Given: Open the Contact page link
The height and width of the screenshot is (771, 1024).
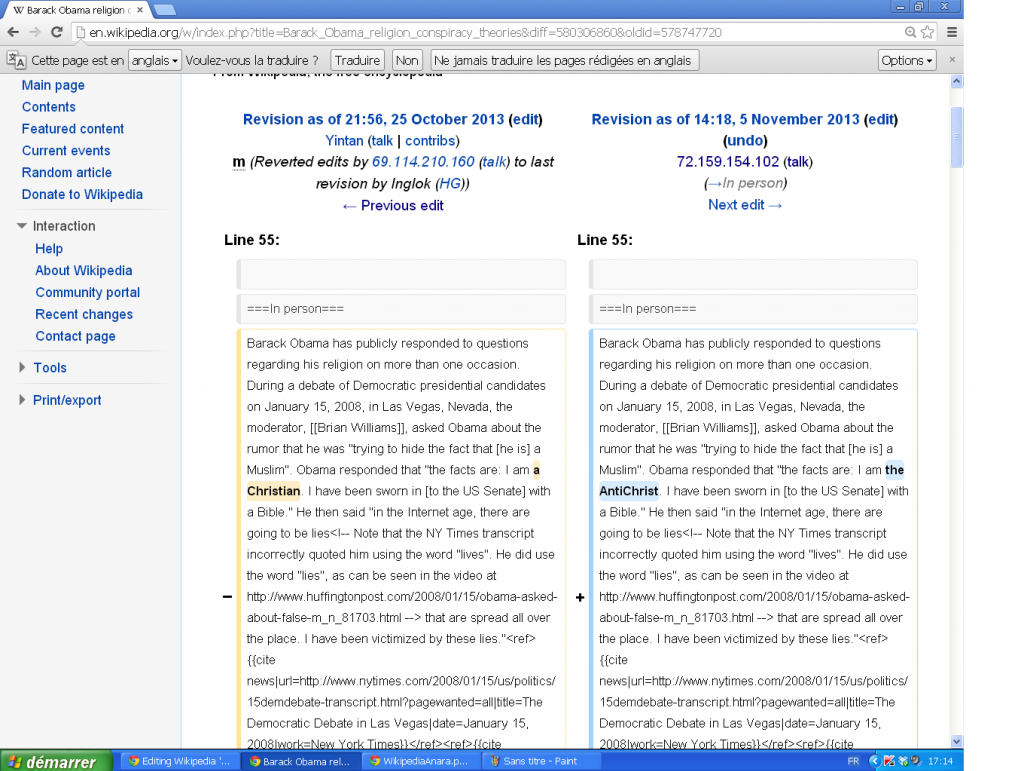Looking at the screenshot, I should point(75,336).
